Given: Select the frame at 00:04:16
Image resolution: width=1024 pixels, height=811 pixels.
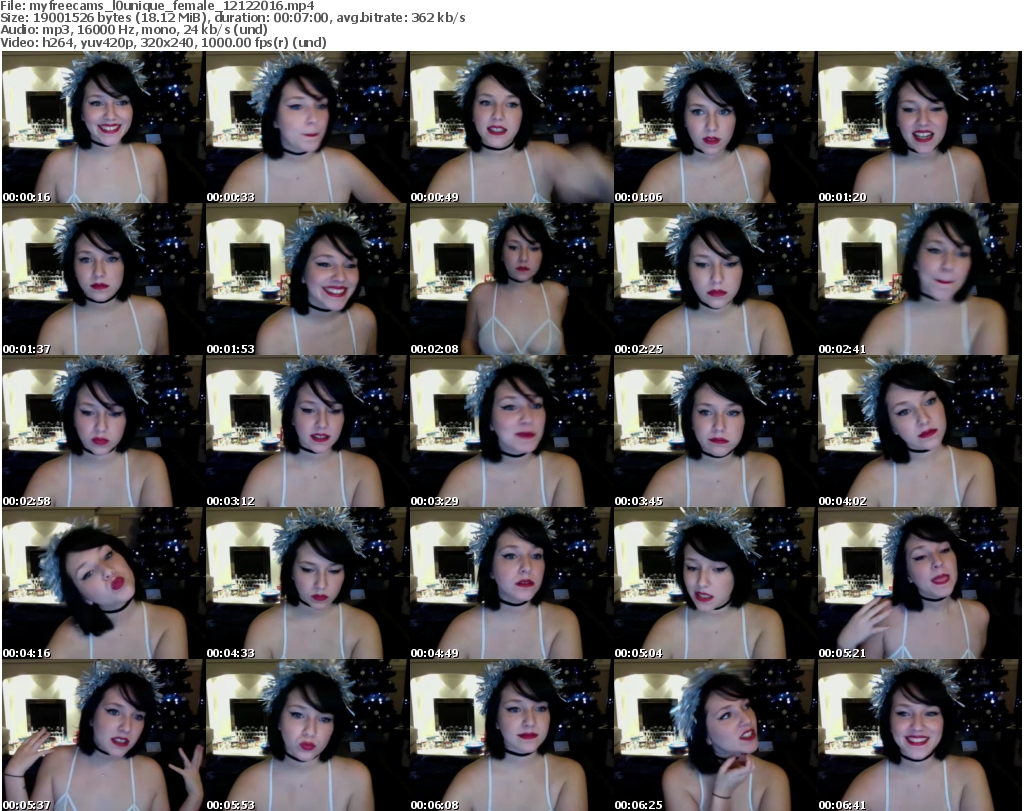Looking at the screenshot, I should 103,584.
